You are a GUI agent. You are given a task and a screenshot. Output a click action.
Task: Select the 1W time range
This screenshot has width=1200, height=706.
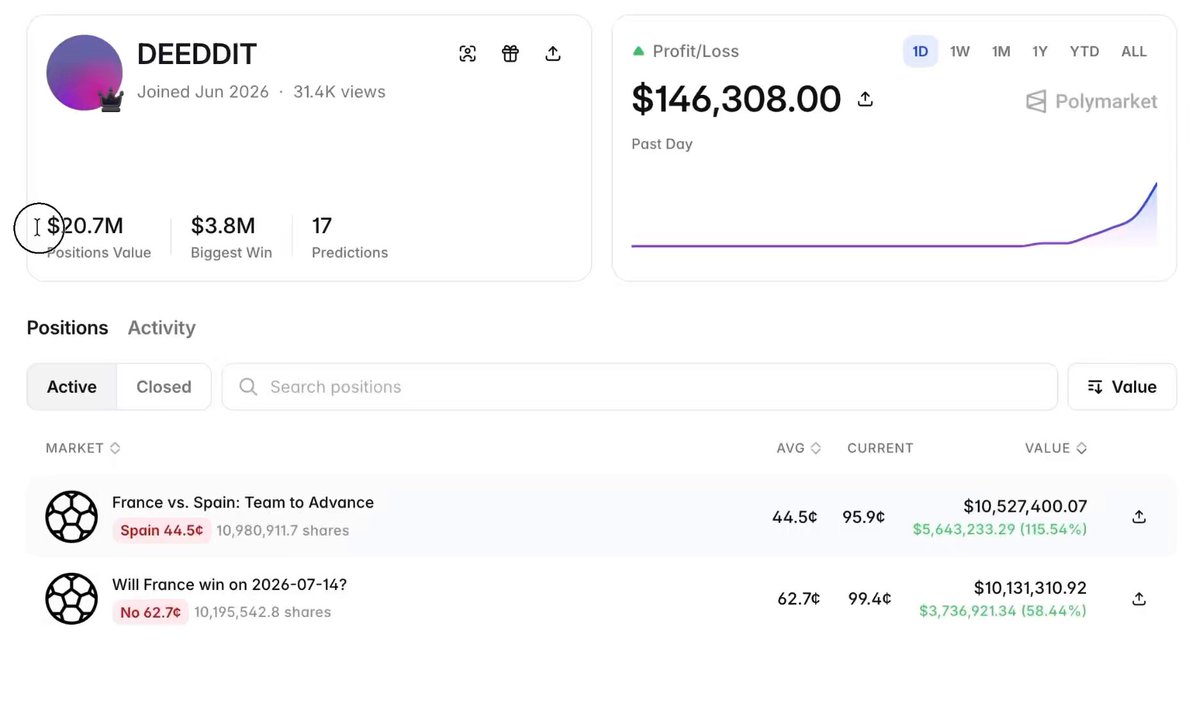tap(960, 51)
